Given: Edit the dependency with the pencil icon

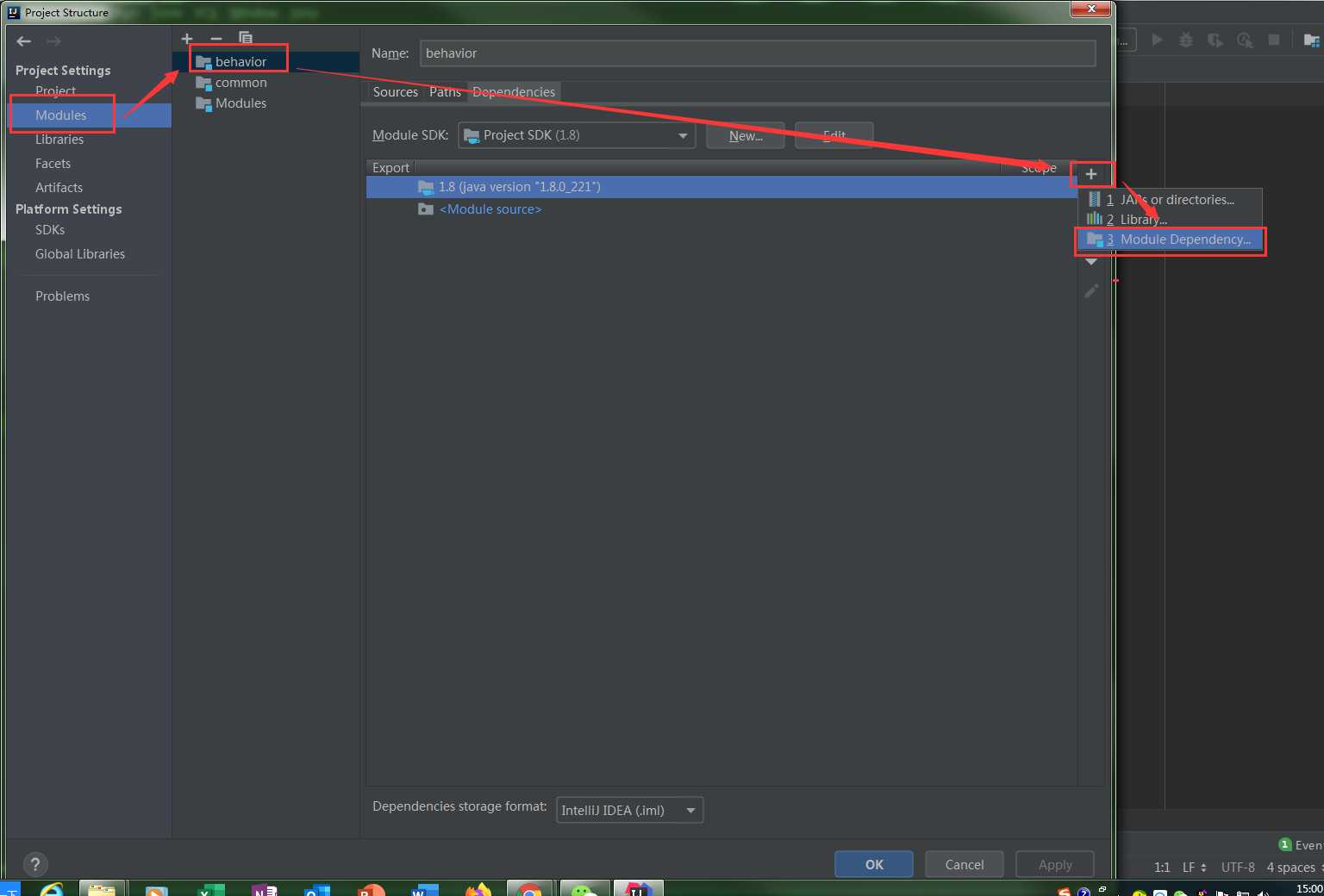Looking at the screenshot, I should pyautogui.click(x=1091, y=291).
